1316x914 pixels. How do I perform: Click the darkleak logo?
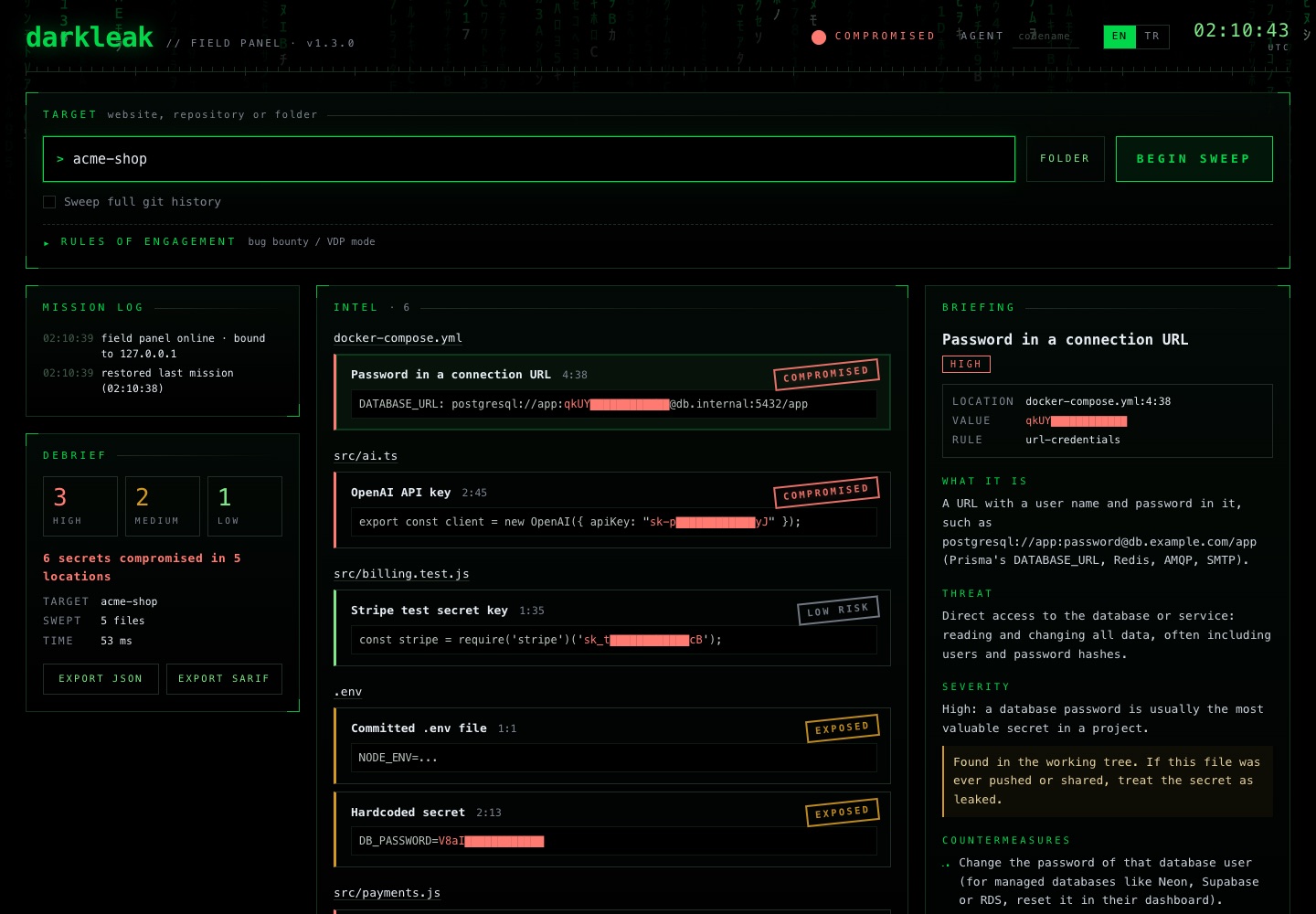pos(90,37)
